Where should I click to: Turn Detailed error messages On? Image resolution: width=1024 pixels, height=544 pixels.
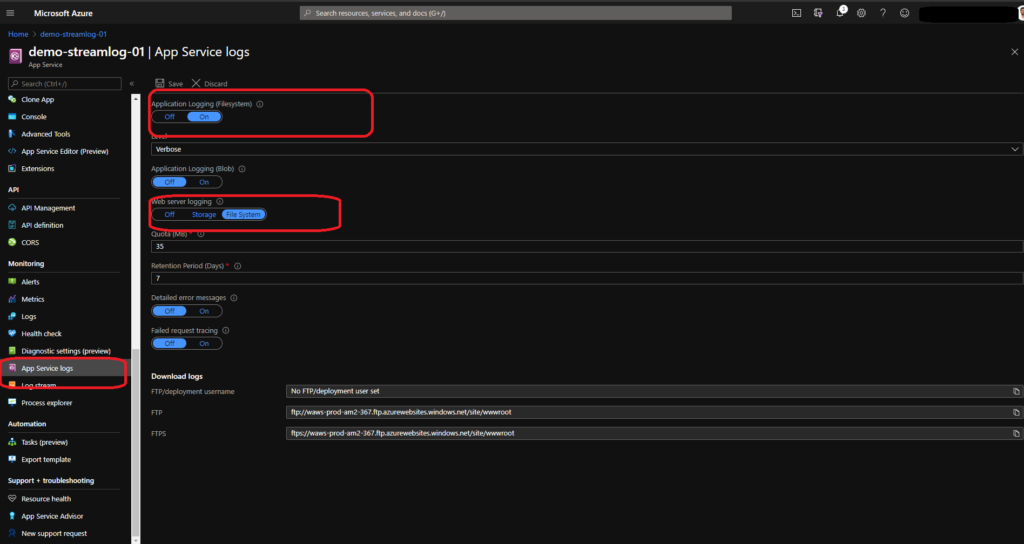point(204,311)
